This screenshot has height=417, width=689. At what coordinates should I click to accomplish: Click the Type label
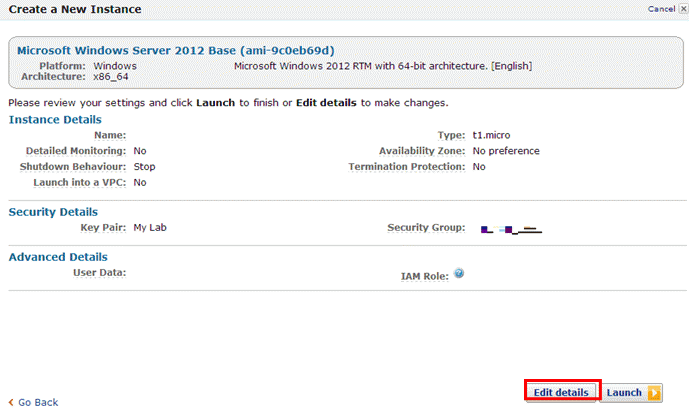(x=451, y=135)
